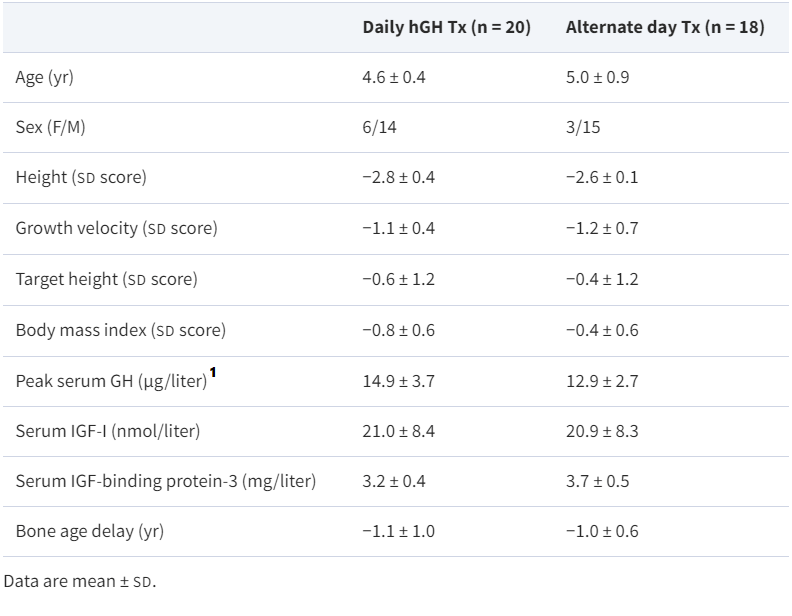This screenshot has height=616, width=792.
Task: Click the Body mass index row label
Action: pyautogui.click(x=120, y=330)
